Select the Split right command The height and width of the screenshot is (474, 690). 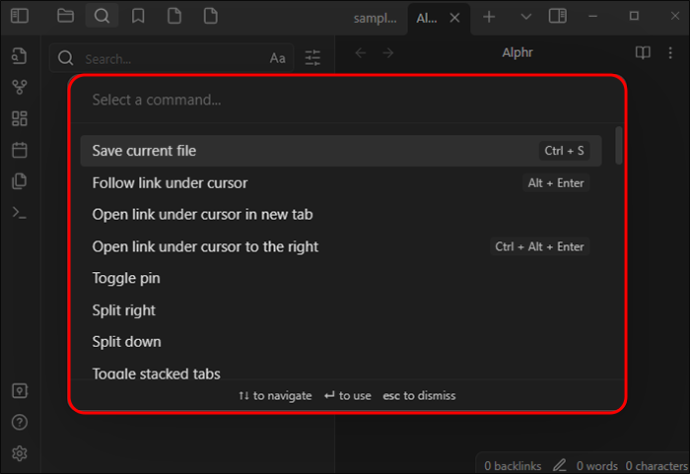[341, 310]
